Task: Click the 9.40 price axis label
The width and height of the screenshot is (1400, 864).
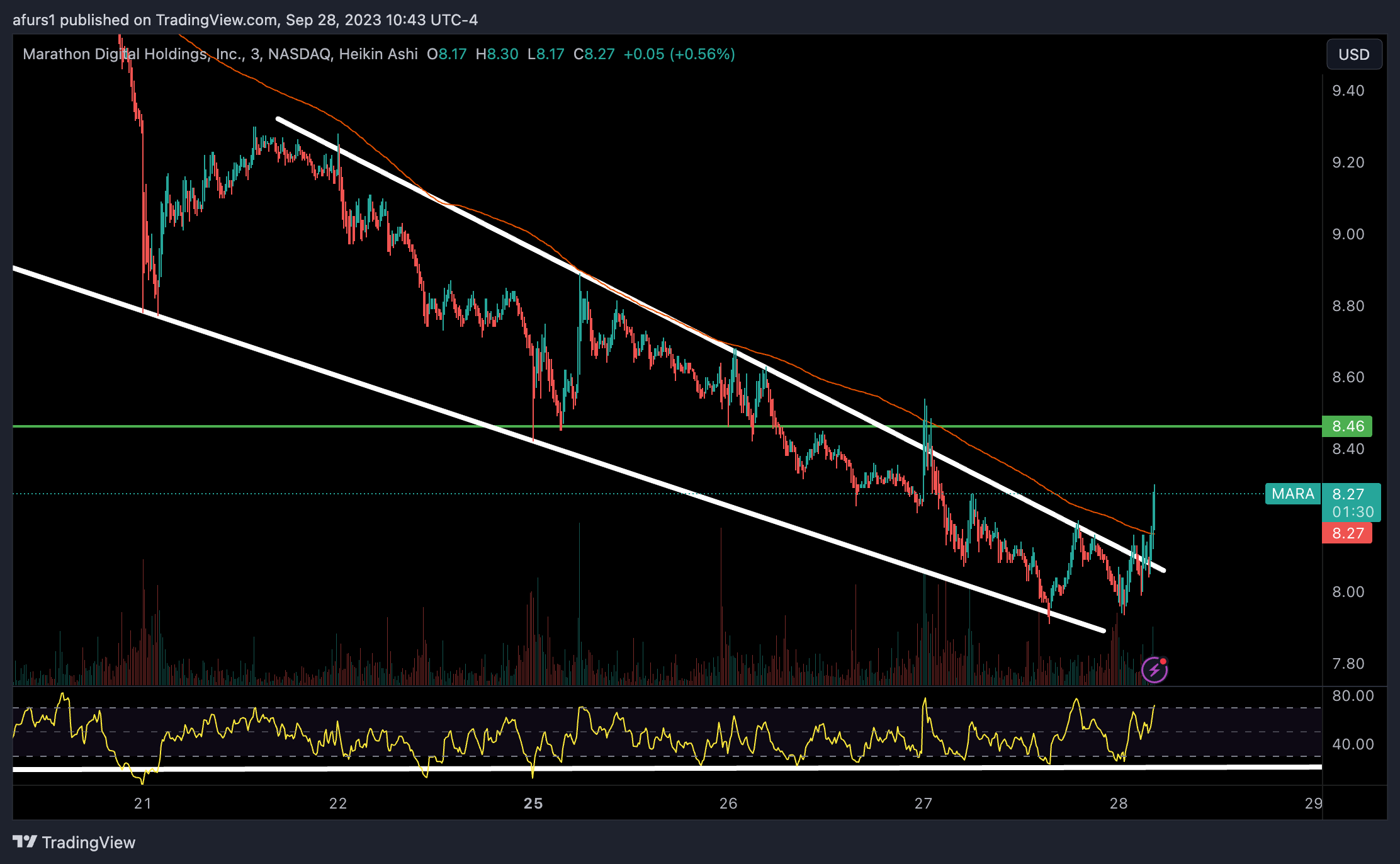Action: (x=1348, y=91)
